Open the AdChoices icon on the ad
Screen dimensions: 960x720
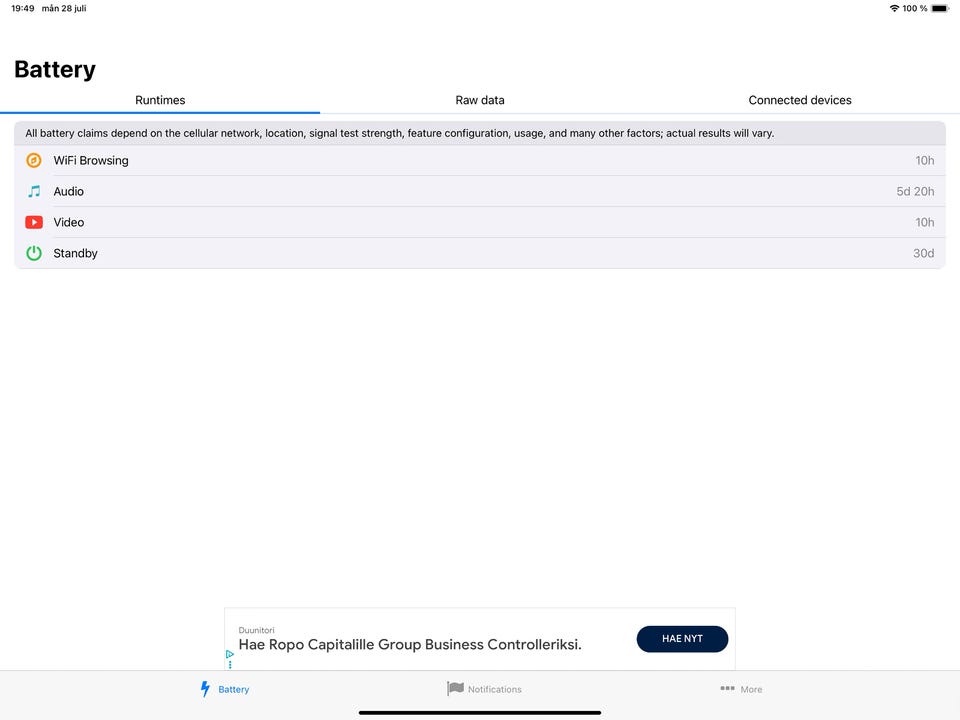(230, 654)
